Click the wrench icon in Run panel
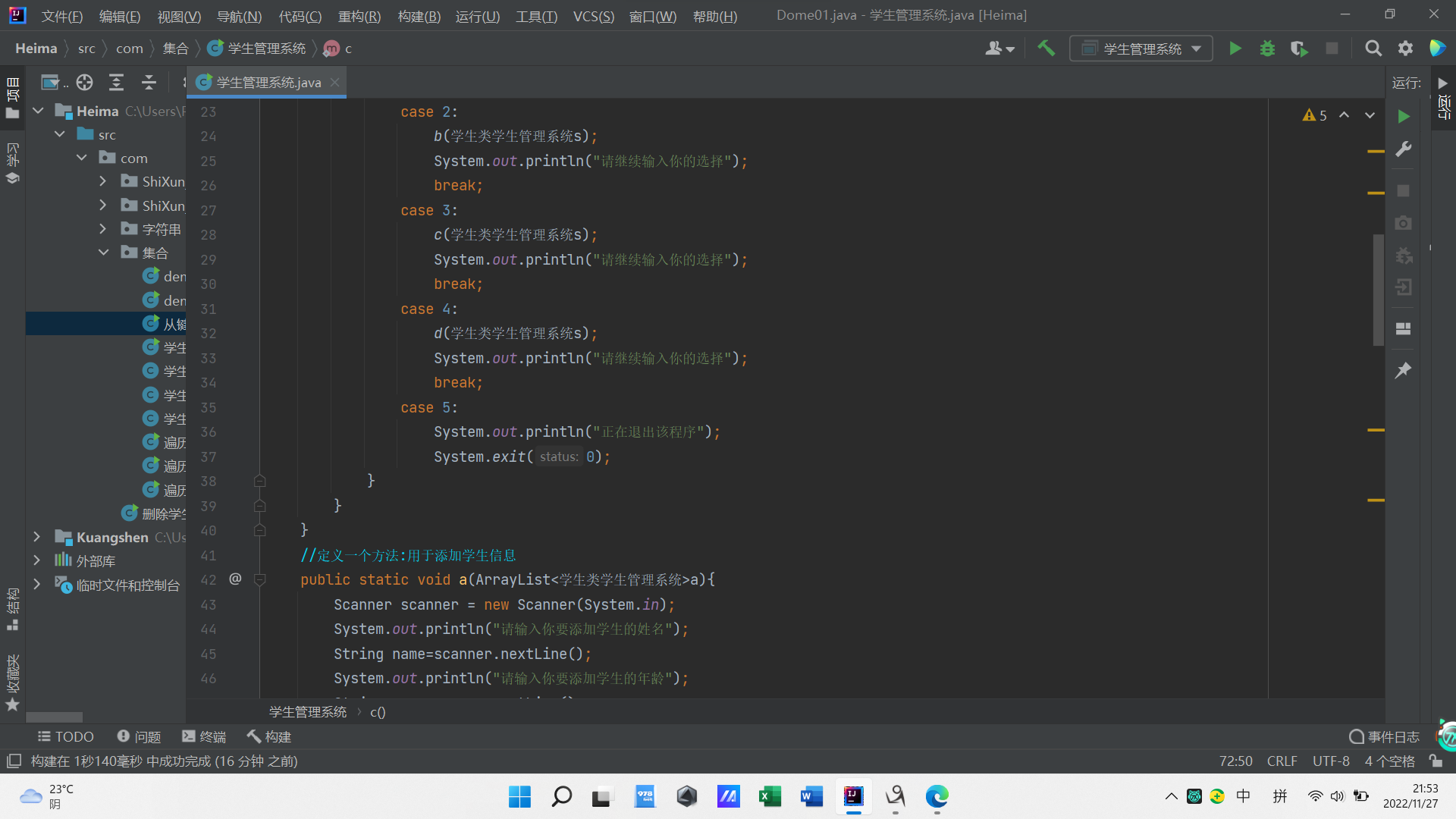This screenshot has height=819, width=1456. 1403,149
